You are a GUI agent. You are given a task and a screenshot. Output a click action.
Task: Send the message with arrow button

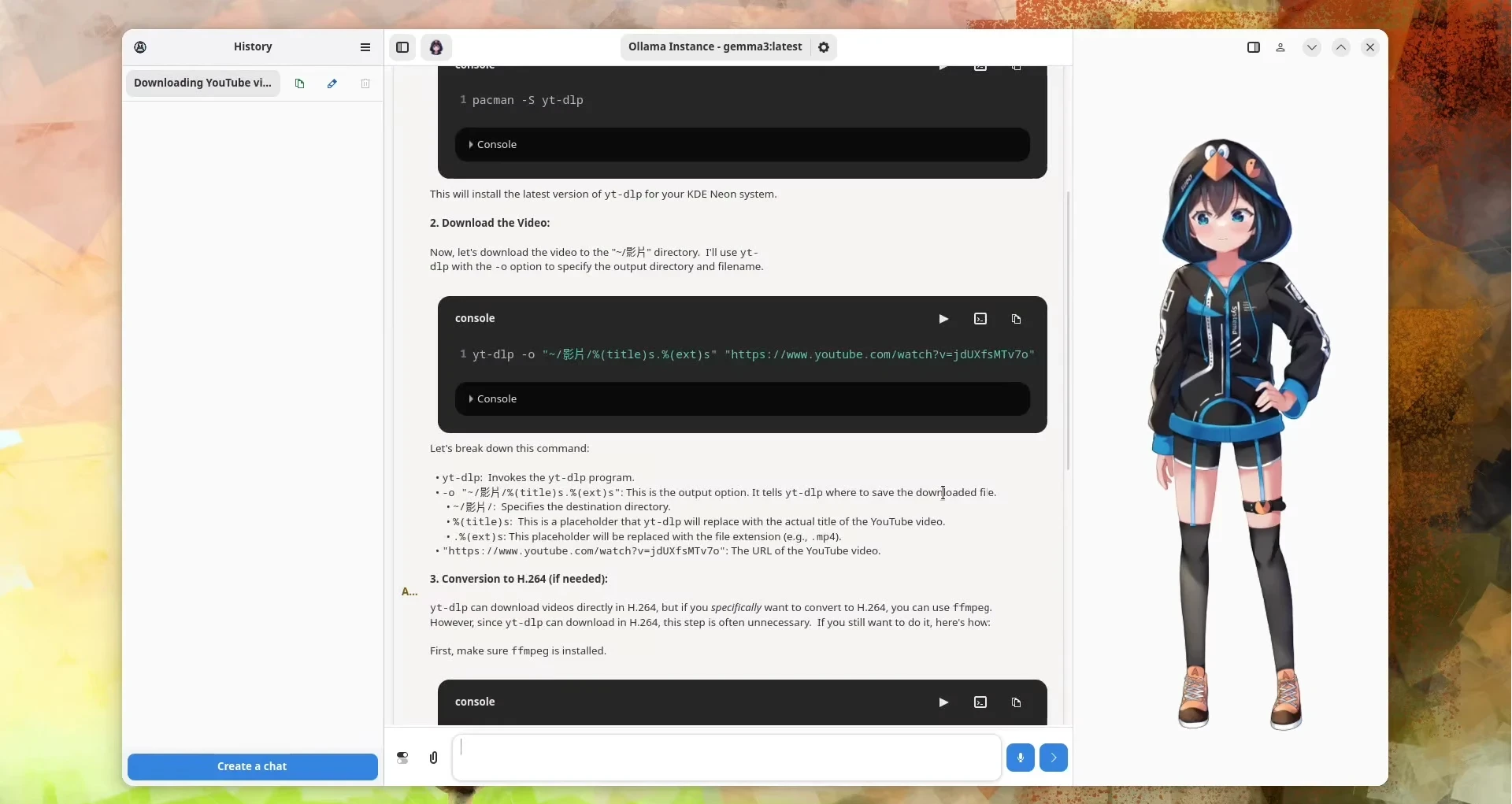pyautogui.click(x=1053, y=758)
